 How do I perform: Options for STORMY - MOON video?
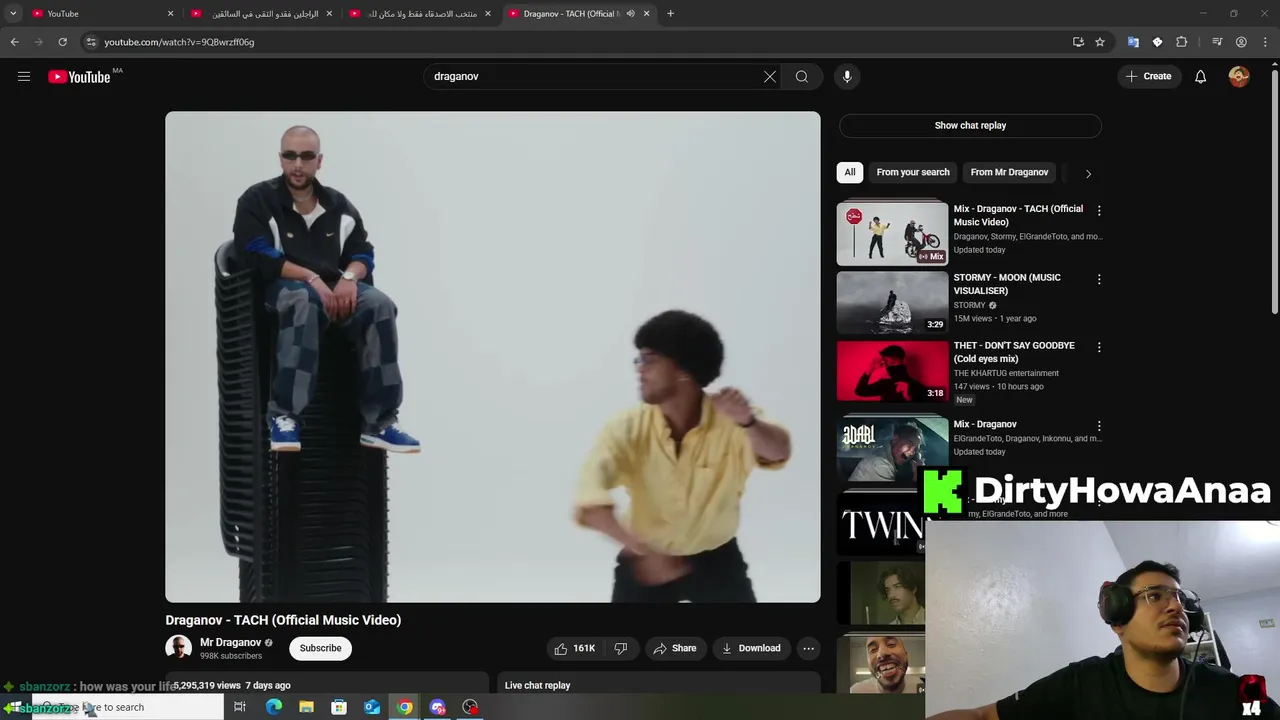pos(1099,279)
